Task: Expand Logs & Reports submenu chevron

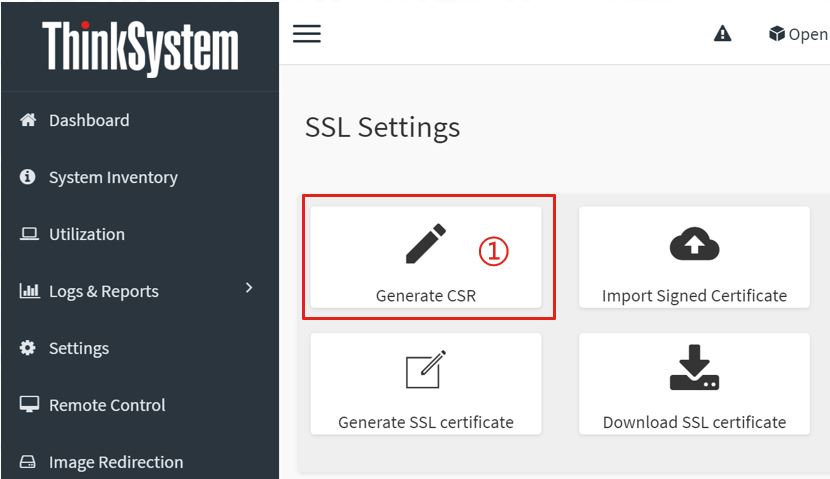Action: (x=249, y=287)
